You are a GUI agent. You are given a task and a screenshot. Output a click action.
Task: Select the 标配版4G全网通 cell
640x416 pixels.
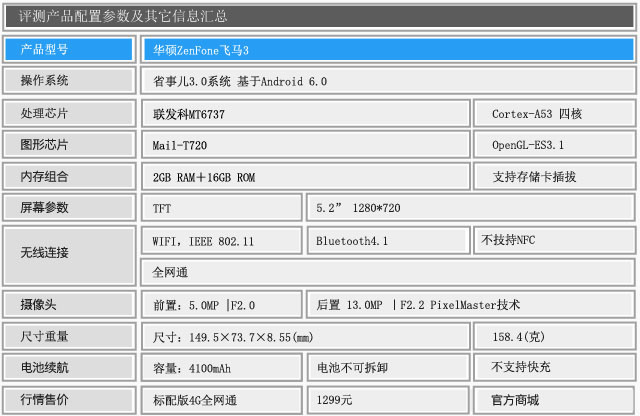[222, 400]
